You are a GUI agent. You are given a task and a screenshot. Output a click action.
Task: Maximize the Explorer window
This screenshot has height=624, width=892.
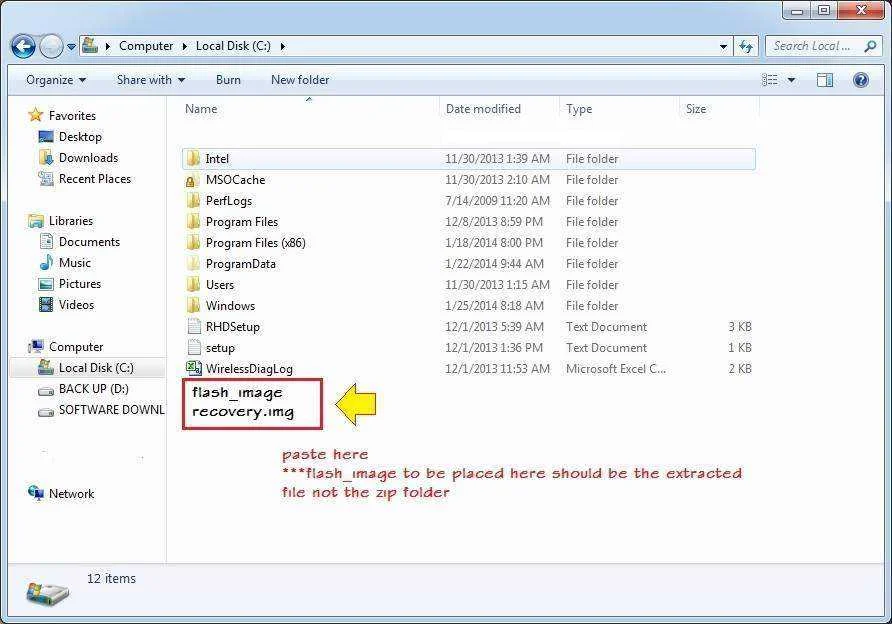click(824, 10)
